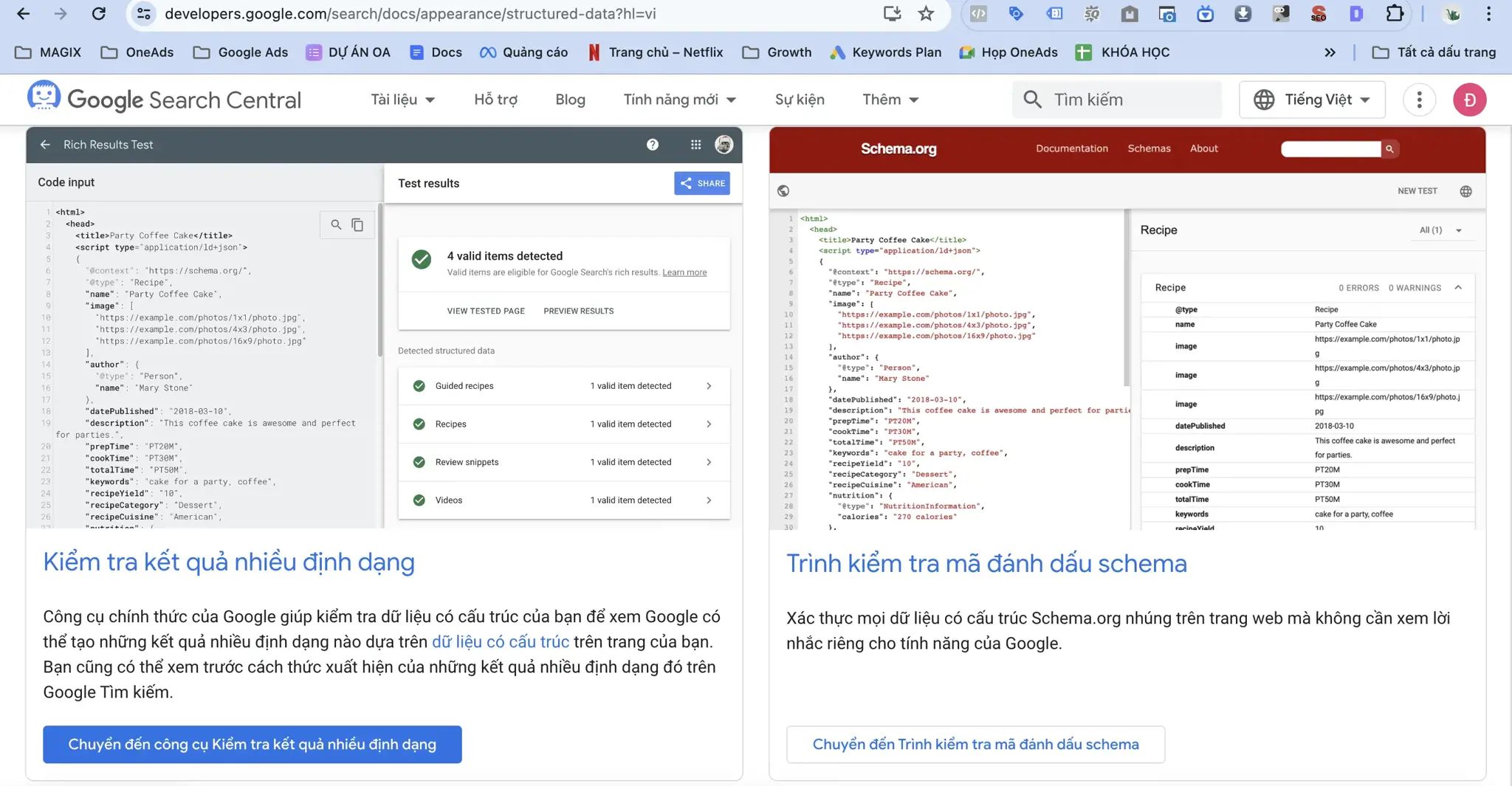Click Schema.org Schemas menu
Screen dimensions: 1512x786
click(x=1149, y=148)
